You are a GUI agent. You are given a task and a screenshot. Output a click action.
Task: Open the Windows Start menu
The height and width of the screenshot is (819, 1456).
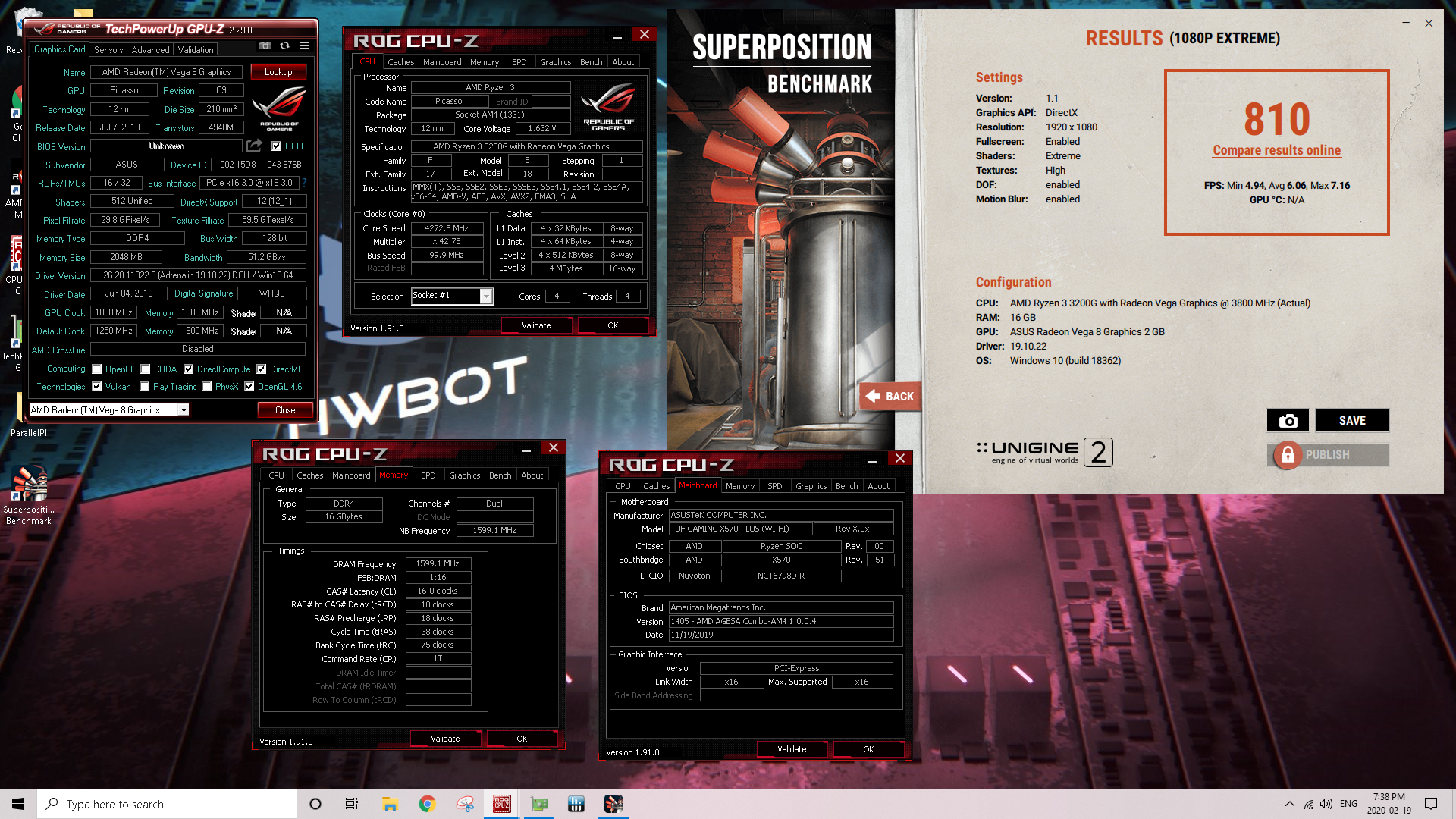coord(18,804)
